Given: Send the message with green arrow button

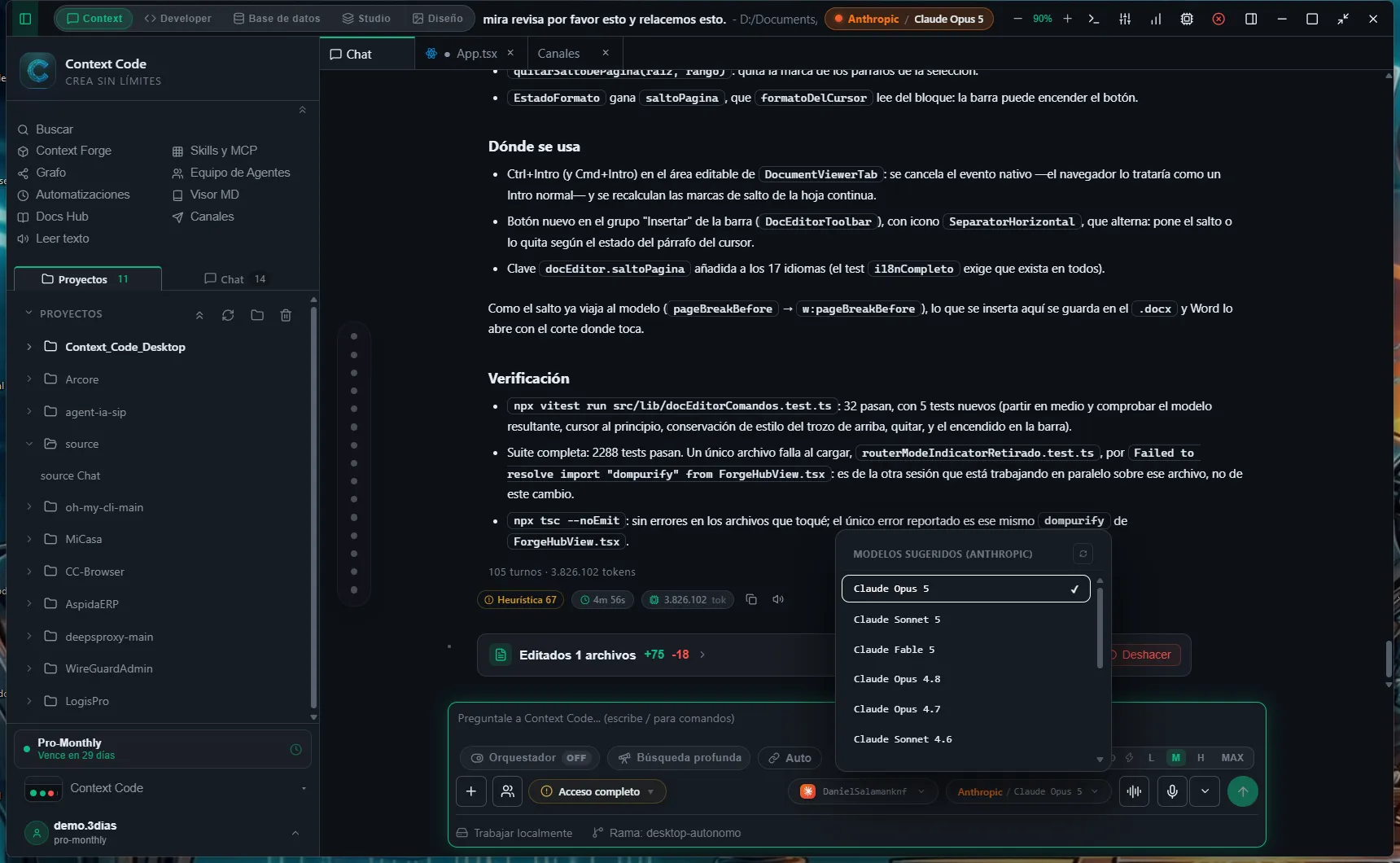Looking at the screenshot, I should point(1242,791).
